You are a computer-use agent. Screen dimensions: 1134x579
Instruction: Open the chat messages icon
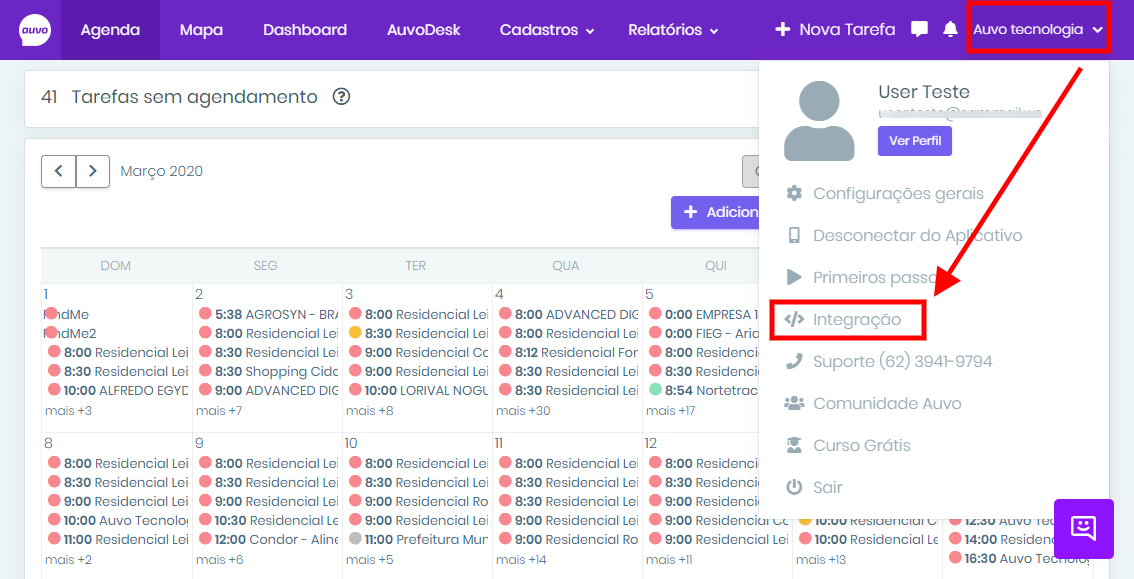click(919, 30)
